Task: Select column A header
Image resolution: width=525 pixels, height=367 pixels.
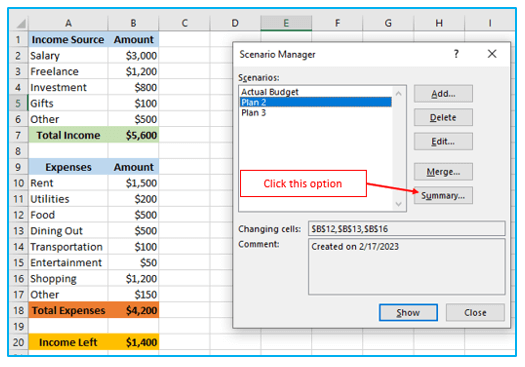Action: (68, 23)
